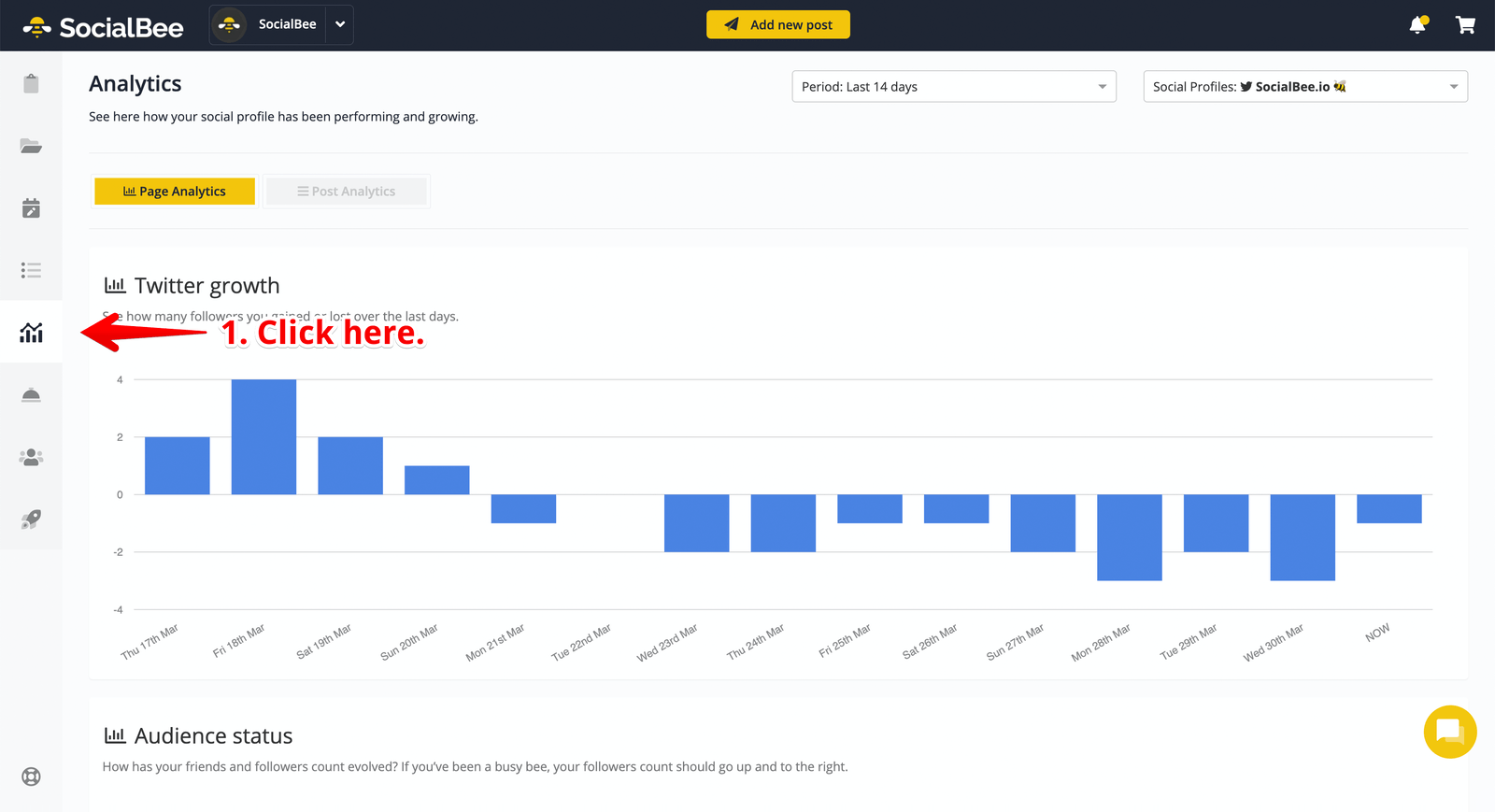Open the folder icon in the sidebar
1495x812 pixels.
click(31, 146)
